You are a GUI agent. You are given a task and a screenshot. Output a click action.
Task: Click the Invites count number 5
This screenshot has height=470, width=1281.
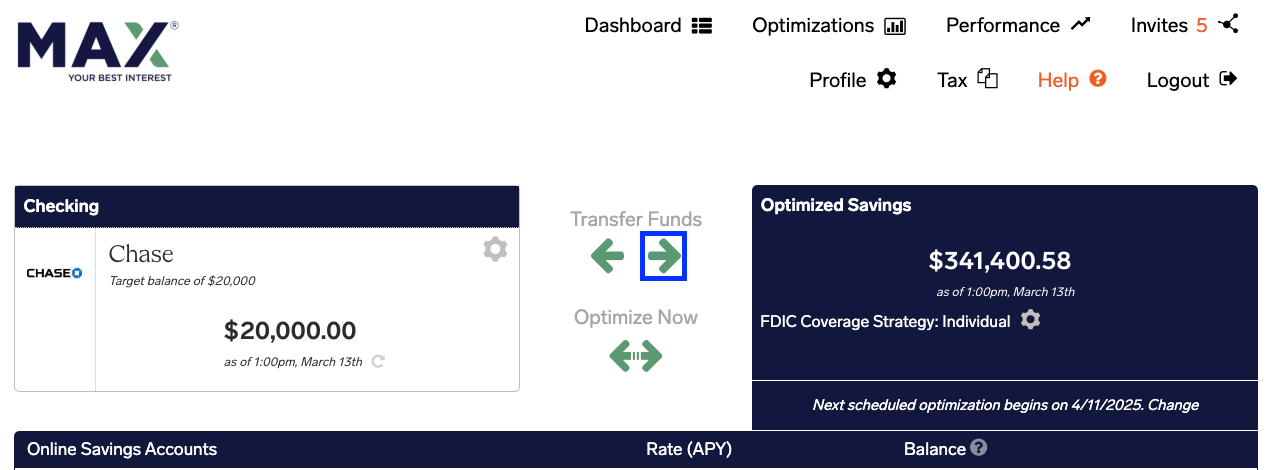(x=1202, y=26)
